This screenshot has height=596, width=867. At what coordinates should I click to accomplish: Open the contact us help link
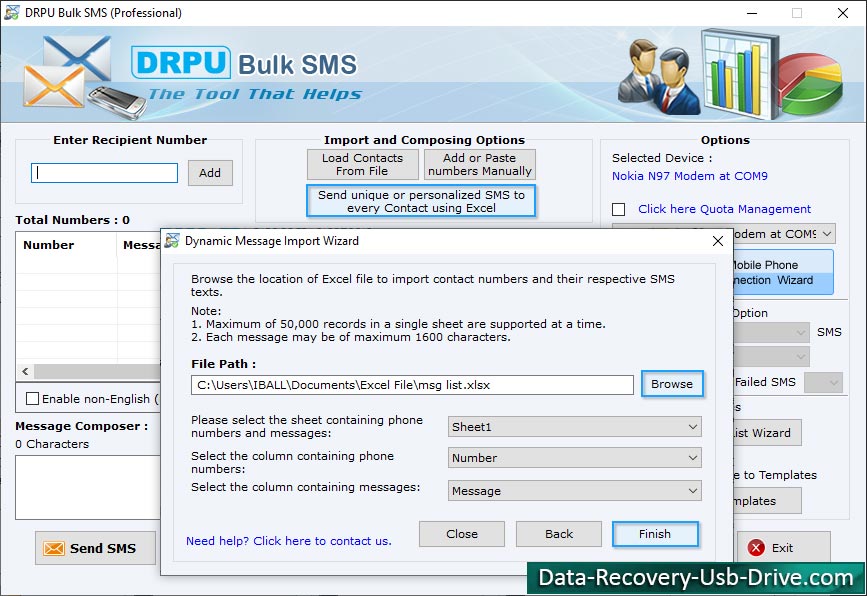(289, 541)
